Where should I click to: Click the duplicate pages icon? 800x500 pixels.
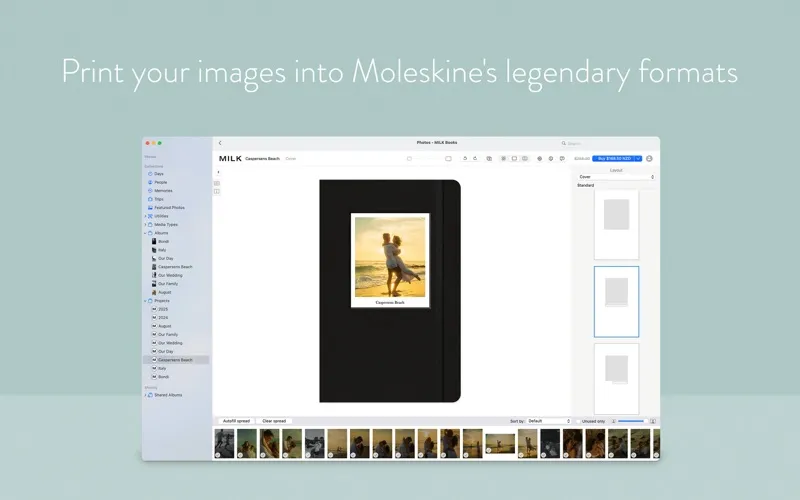pyautogui.click(x=489, y=159)
